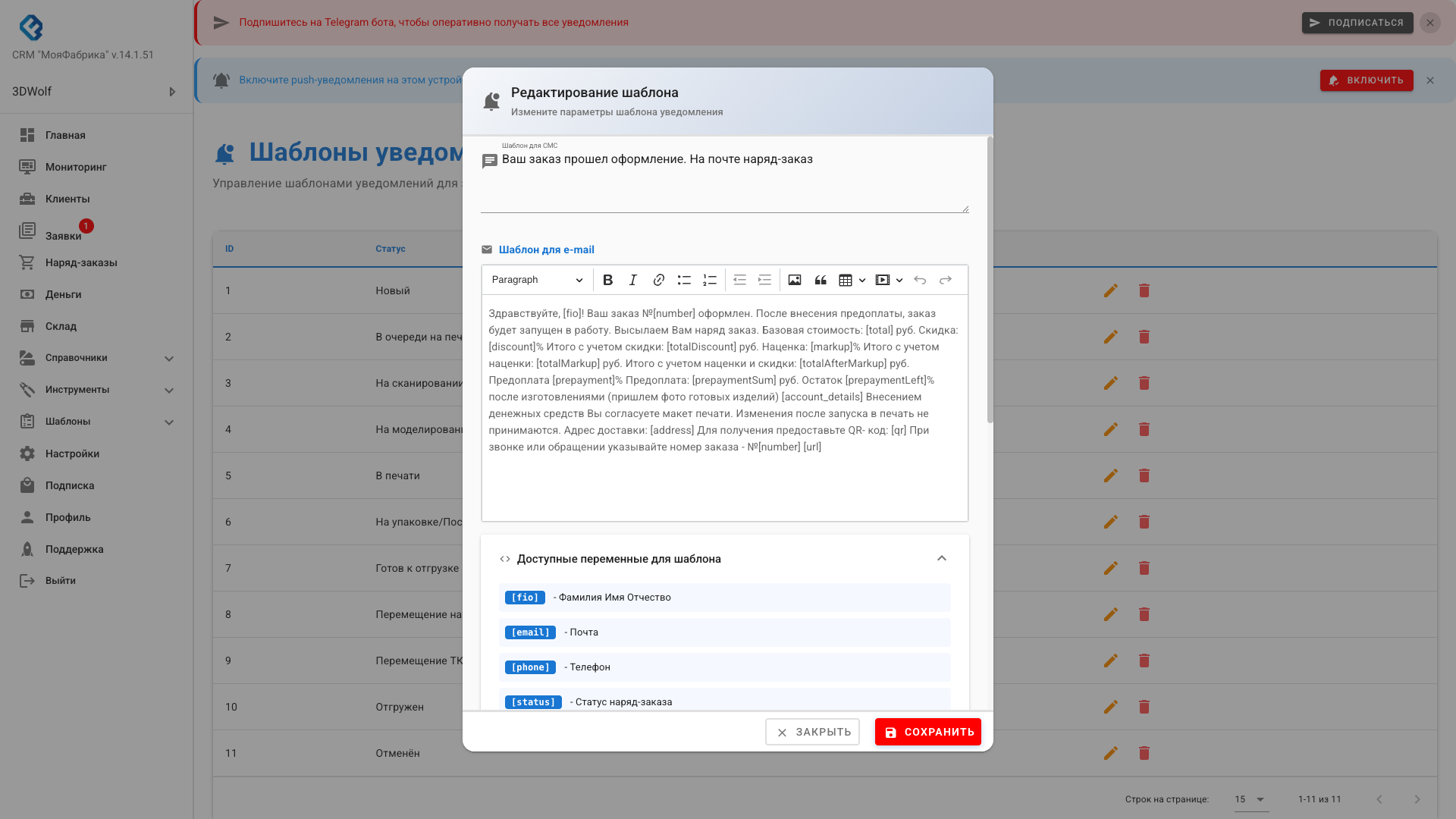Undo last change in the template editor
This screenshot has height=819, width=1456.
coord(920,280)
